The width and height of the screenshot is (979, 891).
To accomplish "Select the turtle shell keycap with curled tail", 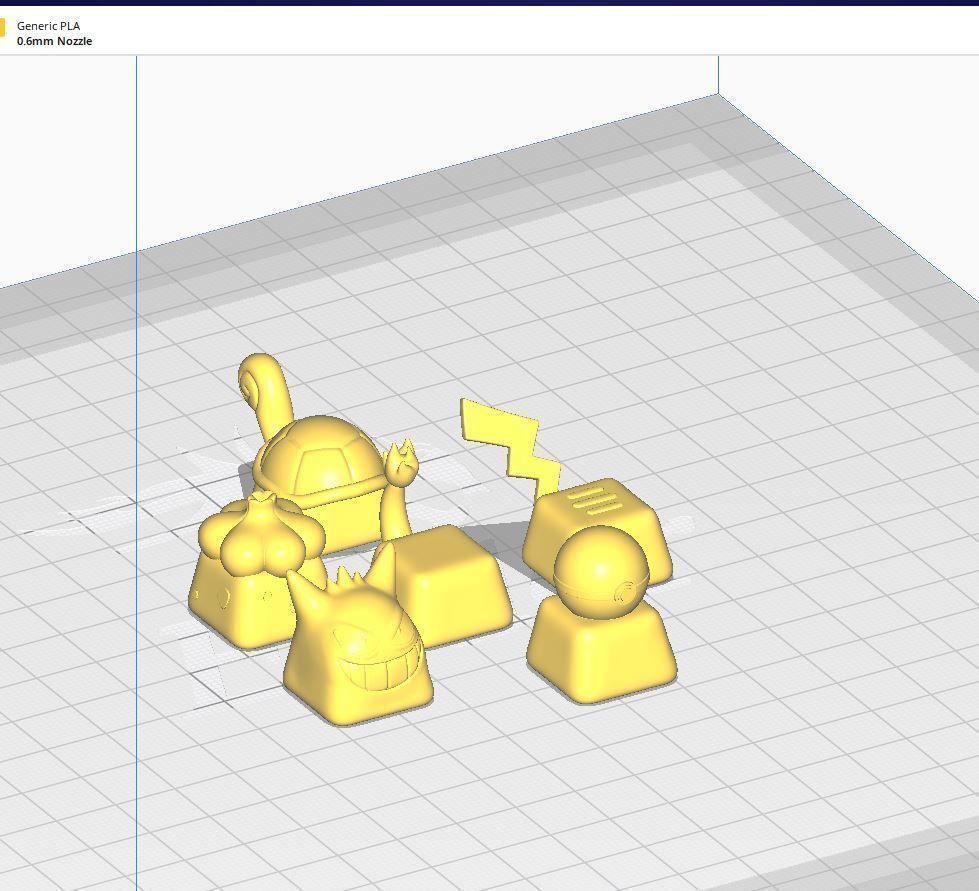I will pos(318,462).
